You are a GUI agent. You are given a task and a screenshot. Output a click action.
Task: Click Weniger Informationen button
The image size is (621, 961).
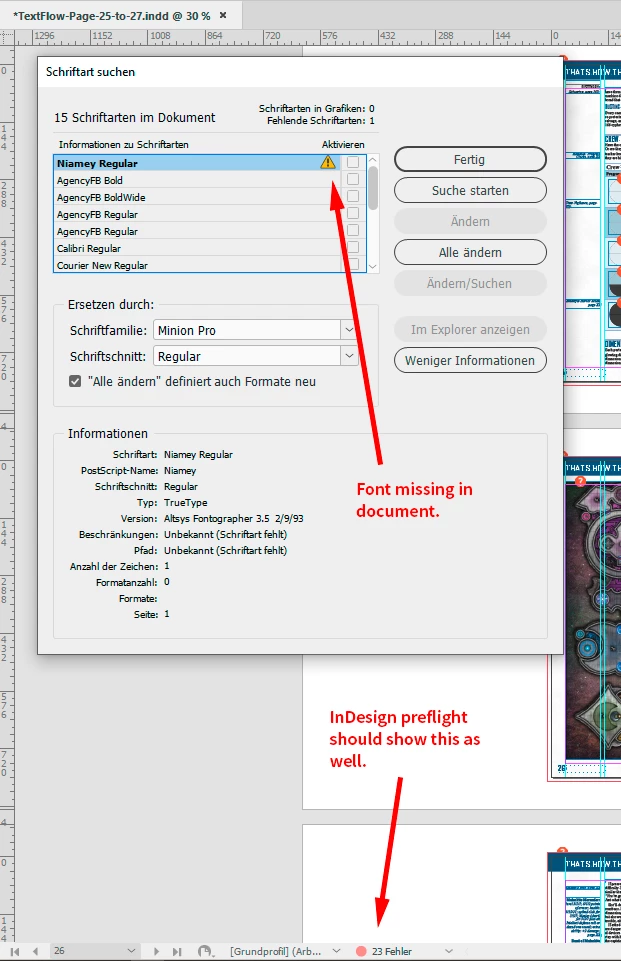pyautogui.click(x=470, y=360)
